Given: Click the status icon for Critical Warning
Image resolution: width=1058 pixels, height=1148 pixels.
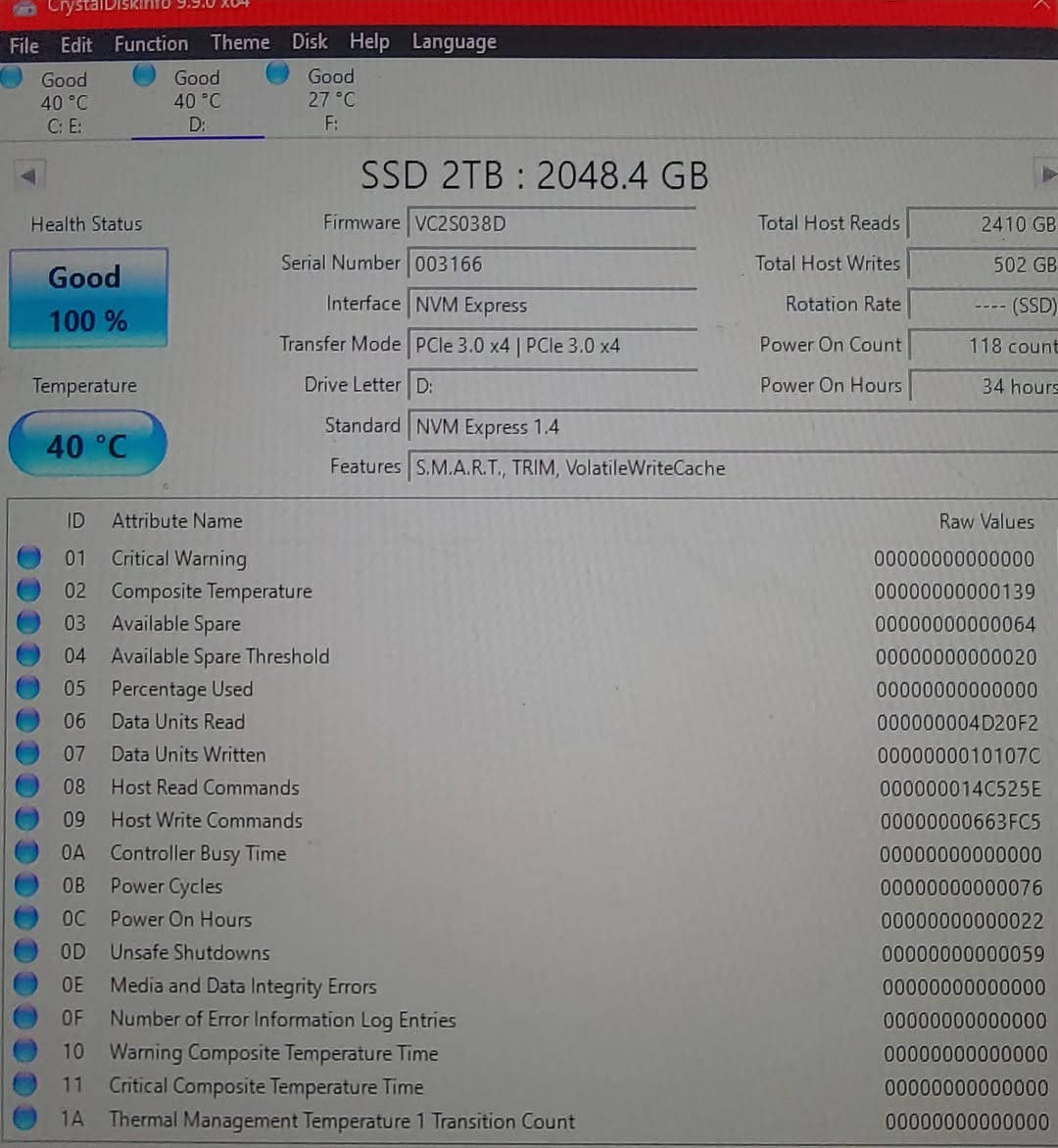Looking at the screenshot, I should [28, 557].
